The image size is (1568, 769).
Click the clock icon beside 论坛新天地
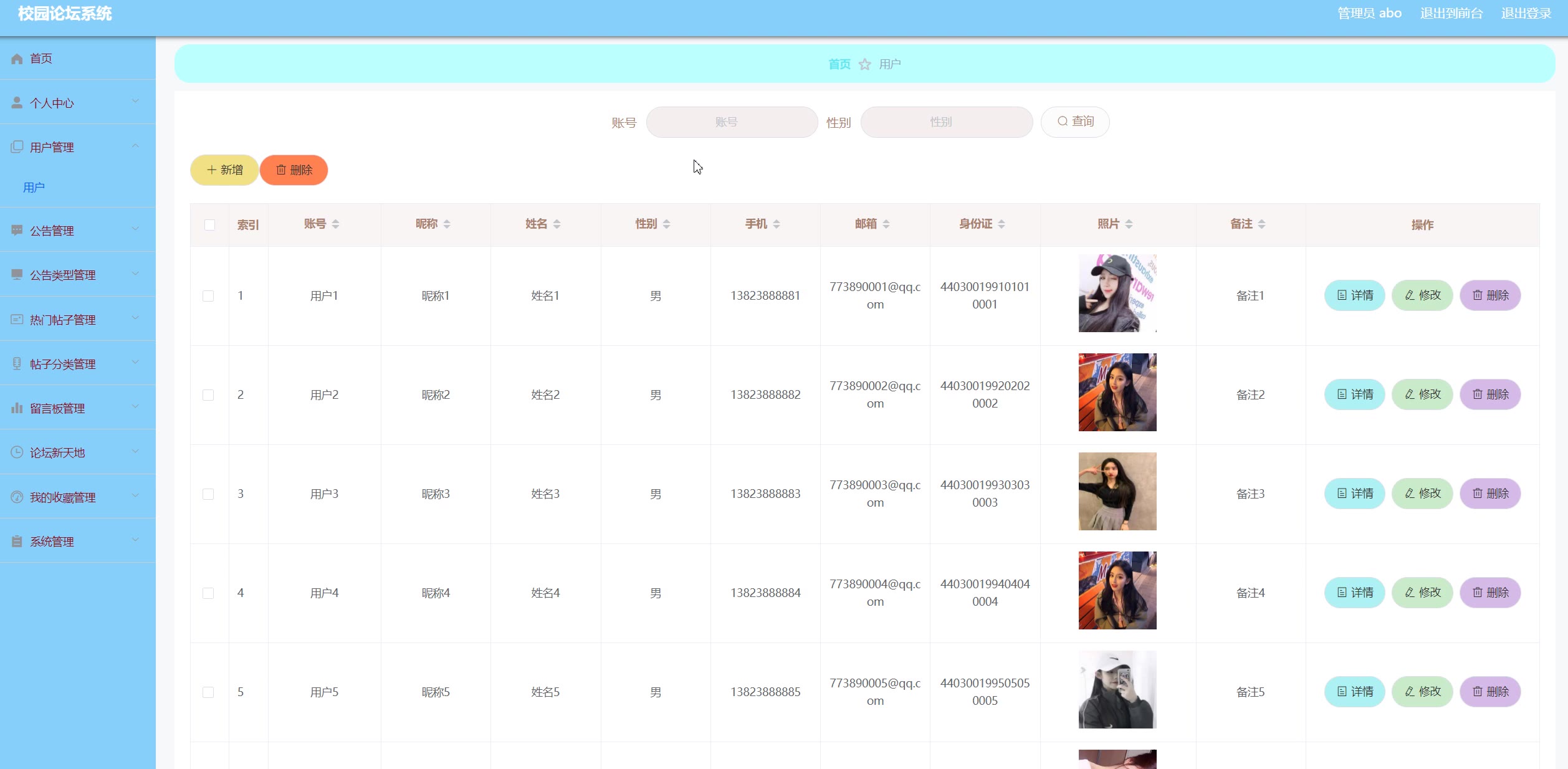pyautogui.click(x=17, y=452)
